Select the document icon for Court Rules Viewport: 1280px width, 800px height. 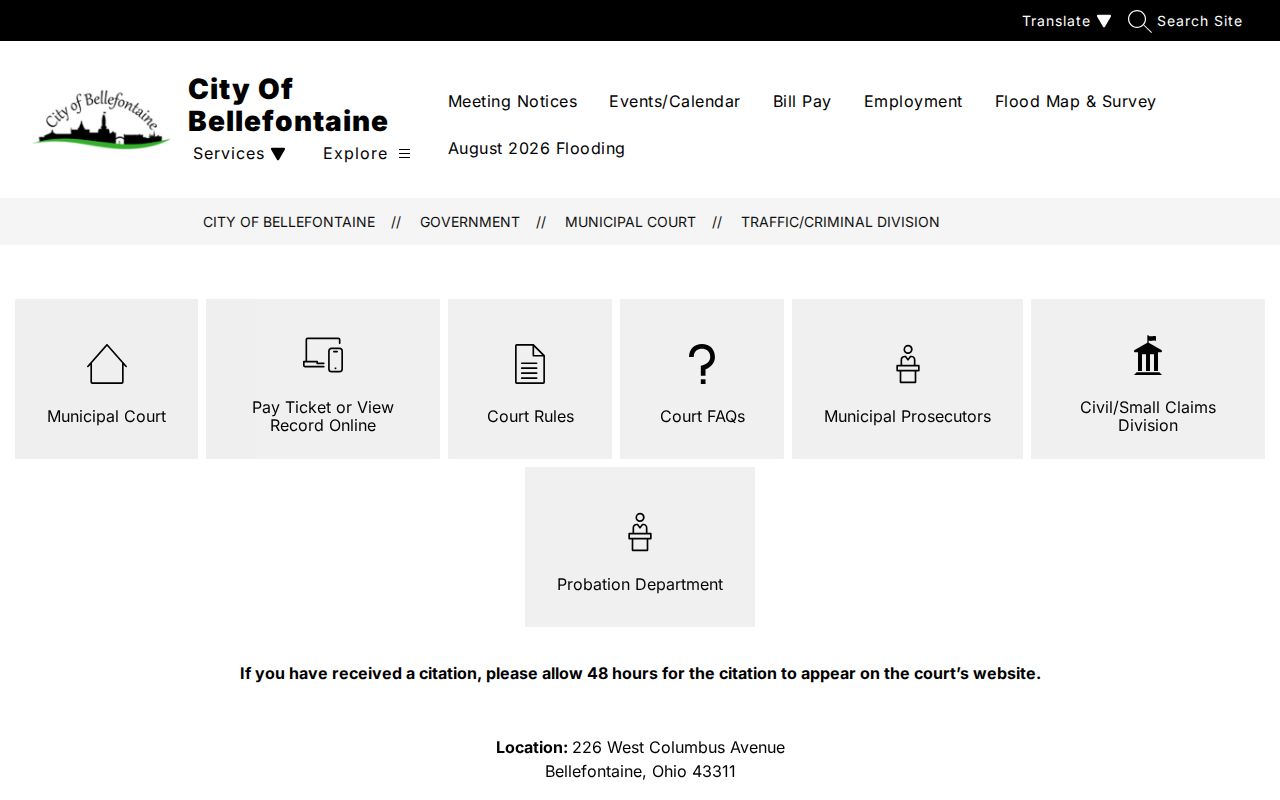(530, 364)
